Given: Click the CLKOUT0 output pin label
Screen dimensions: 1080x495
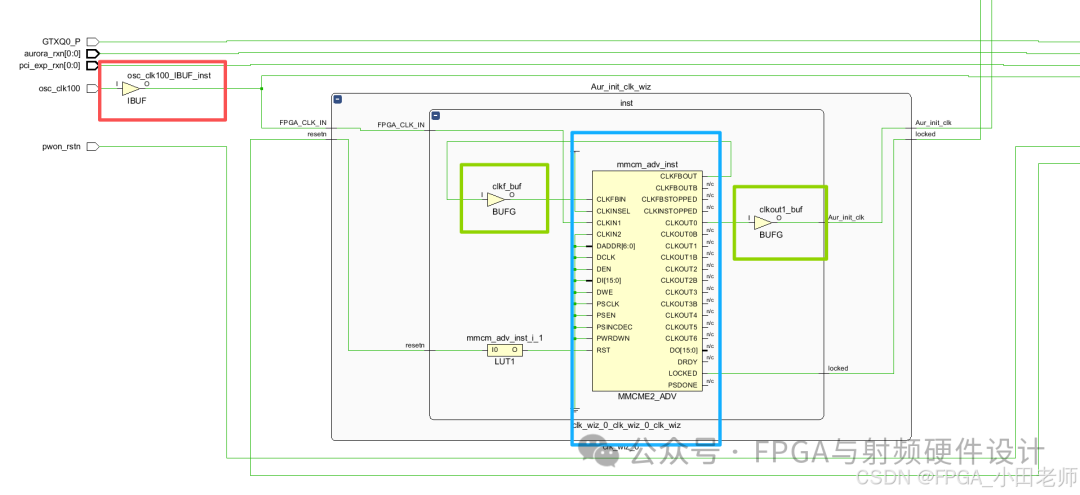Looking at the screenshot, I should pyautogui.click(x=681, y=222).
